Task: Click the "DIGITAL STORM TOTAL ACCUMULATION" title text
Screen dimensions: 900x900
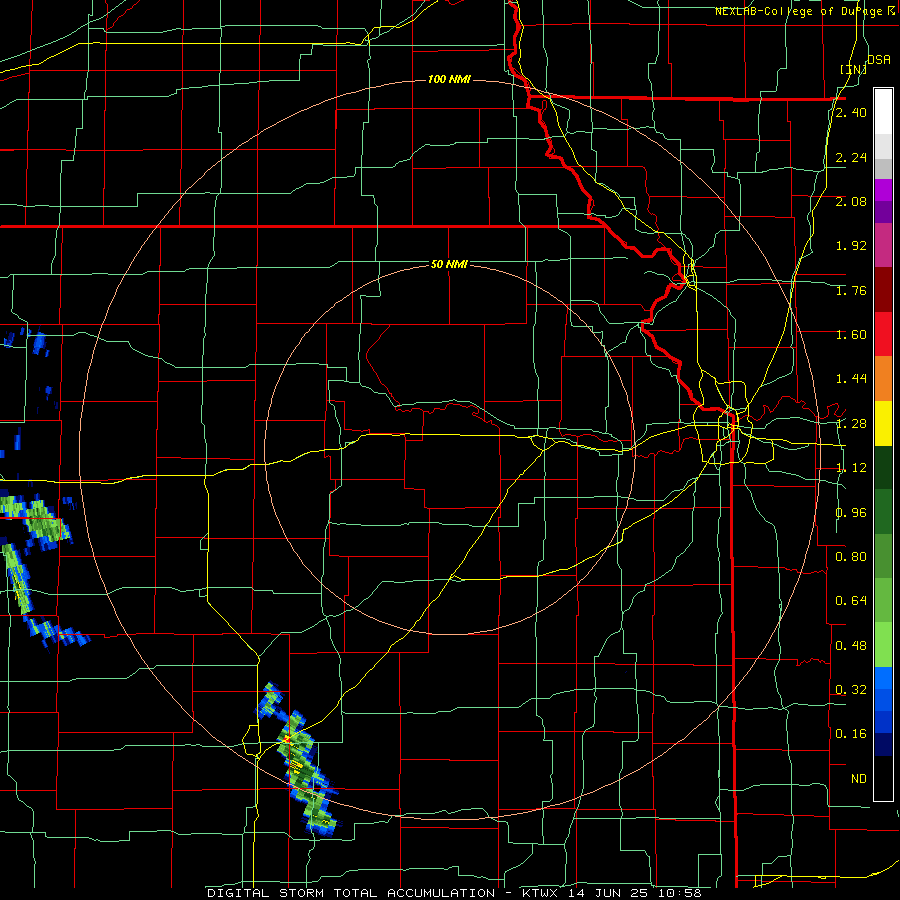Action: [351, 893]
